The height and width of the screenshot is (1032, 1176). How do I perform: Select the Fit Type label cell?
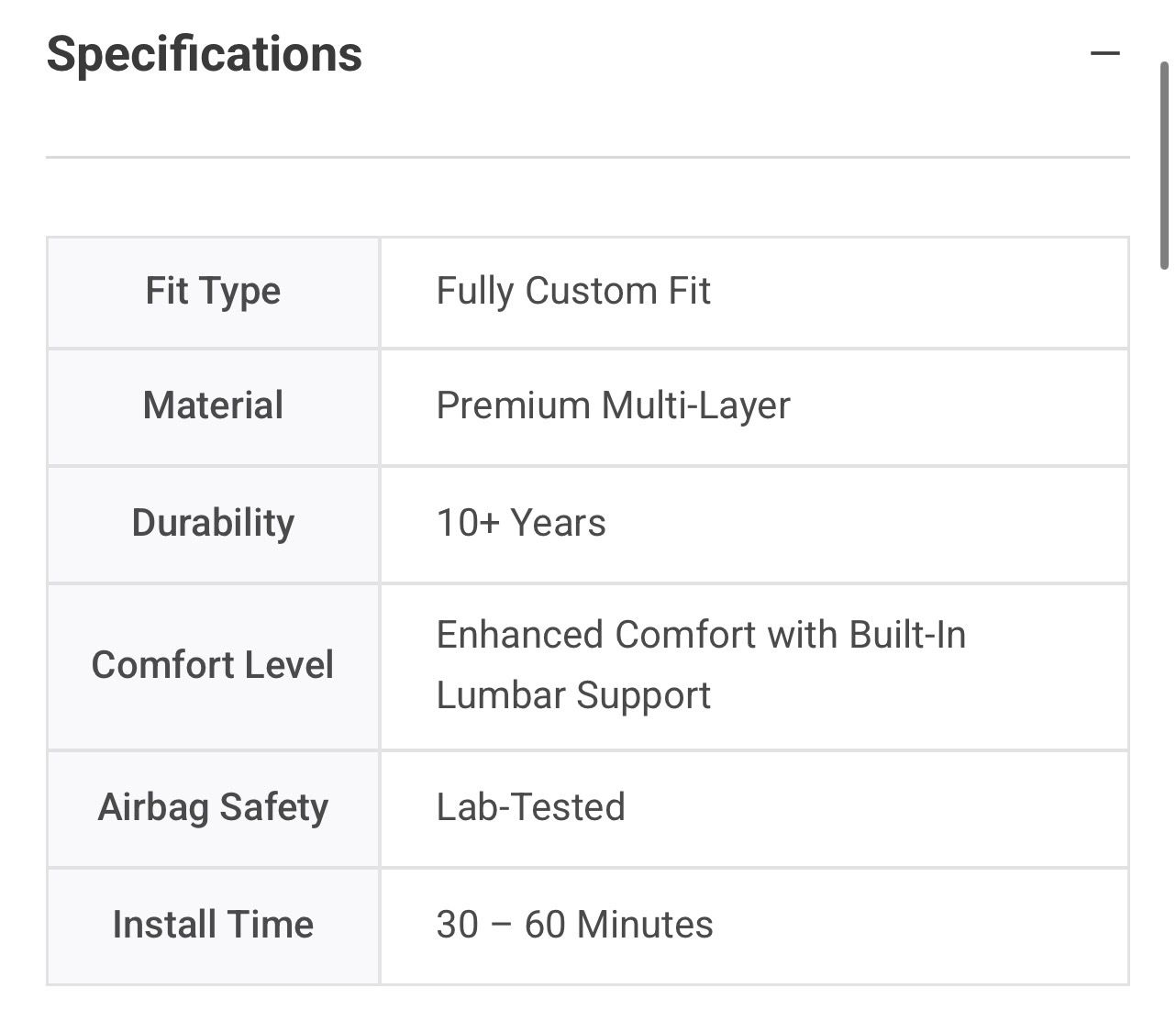point(213,292)
